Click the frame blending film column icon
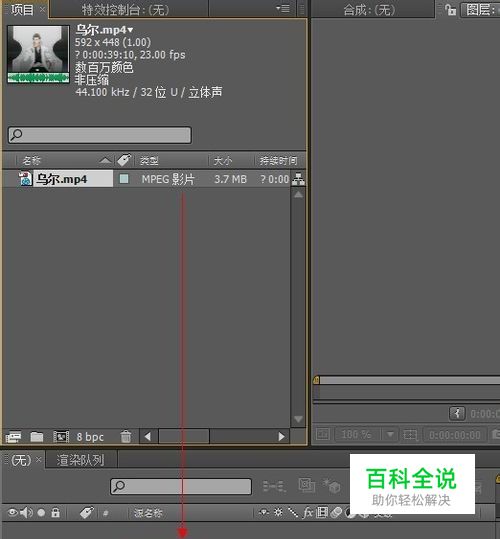Viewport: 500px width, 539px height. (322, 512)
